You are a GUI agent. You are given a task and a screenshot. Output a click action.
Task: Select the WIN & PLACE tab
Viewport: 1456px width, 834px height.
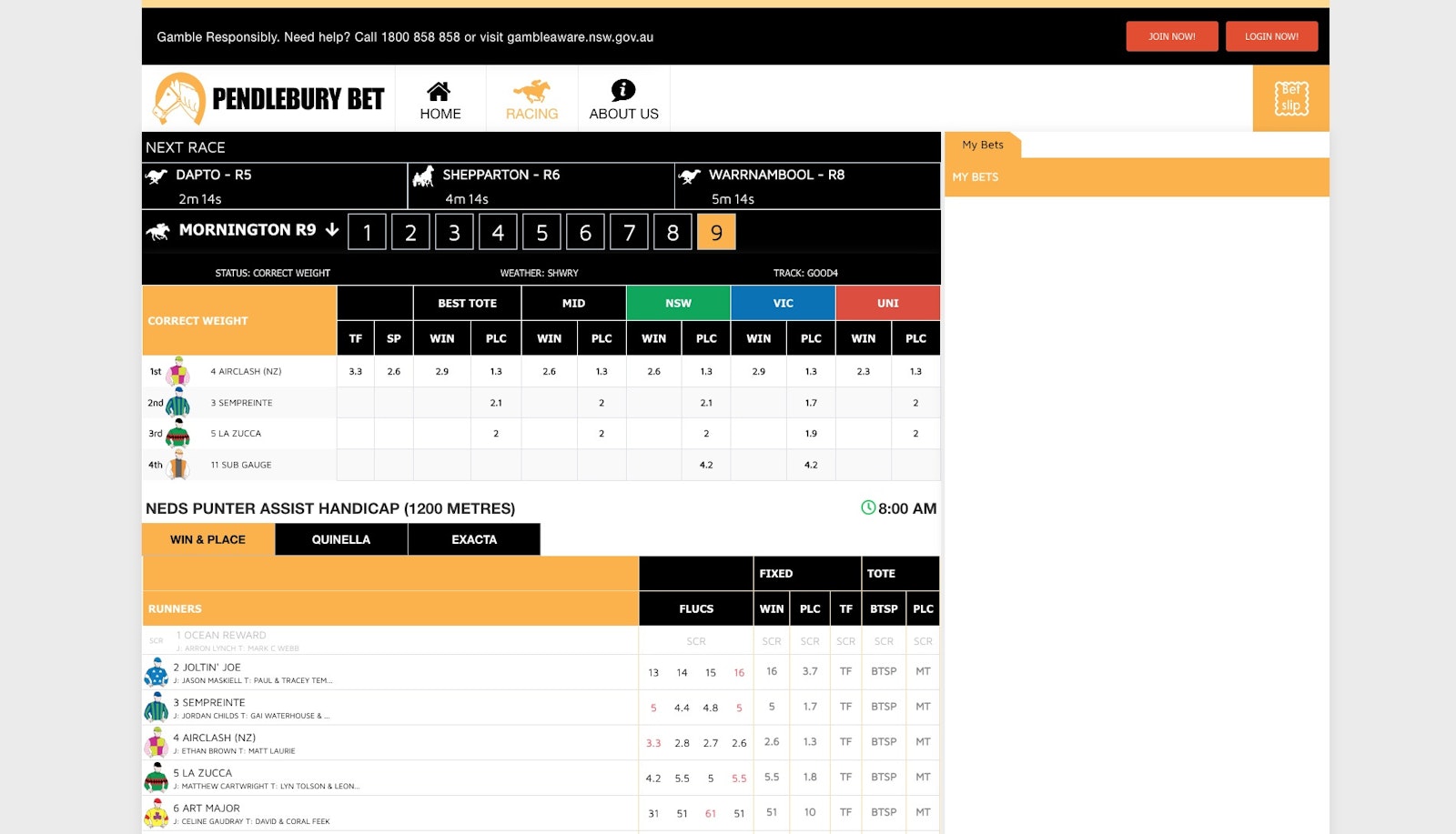[x=207, y=539]
